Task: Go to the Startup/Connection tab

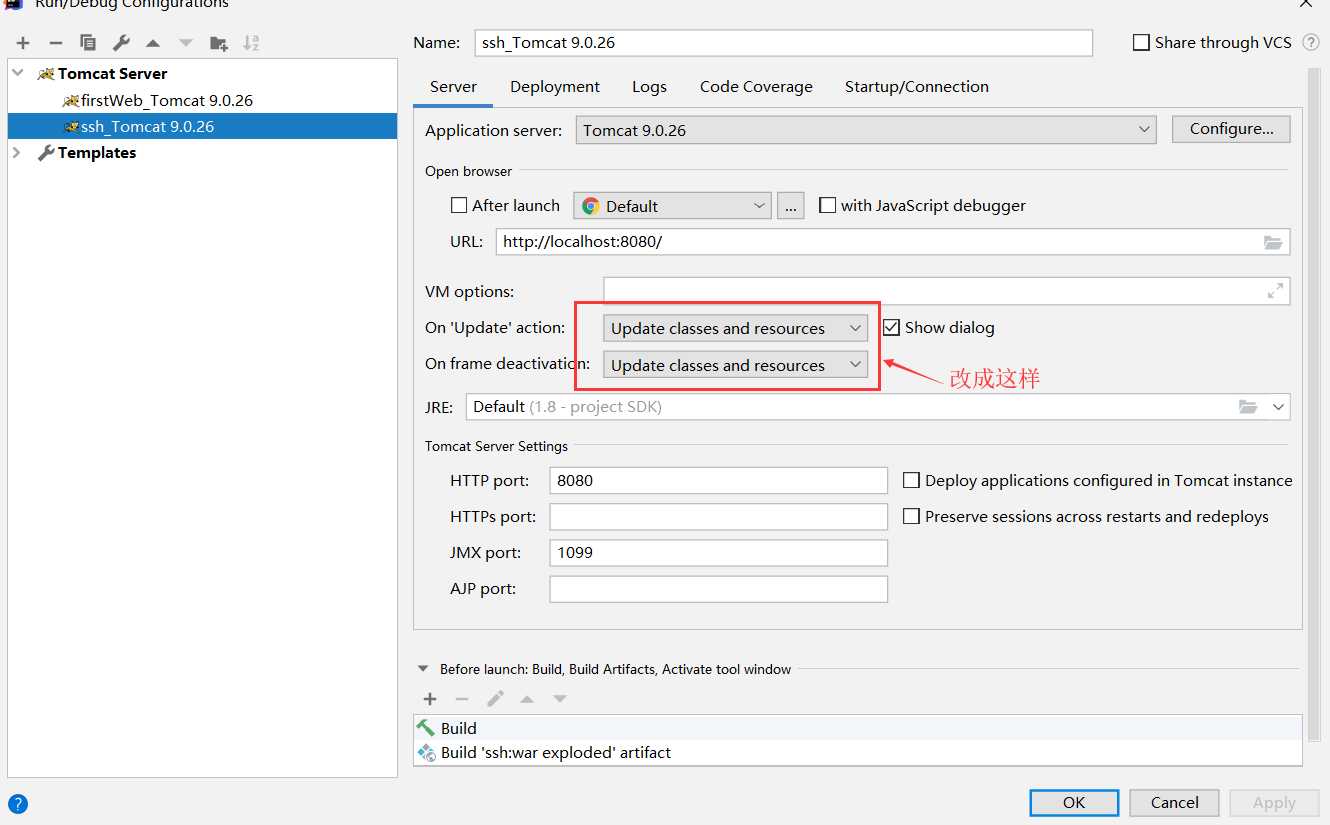Action: (x=916, y=87)
